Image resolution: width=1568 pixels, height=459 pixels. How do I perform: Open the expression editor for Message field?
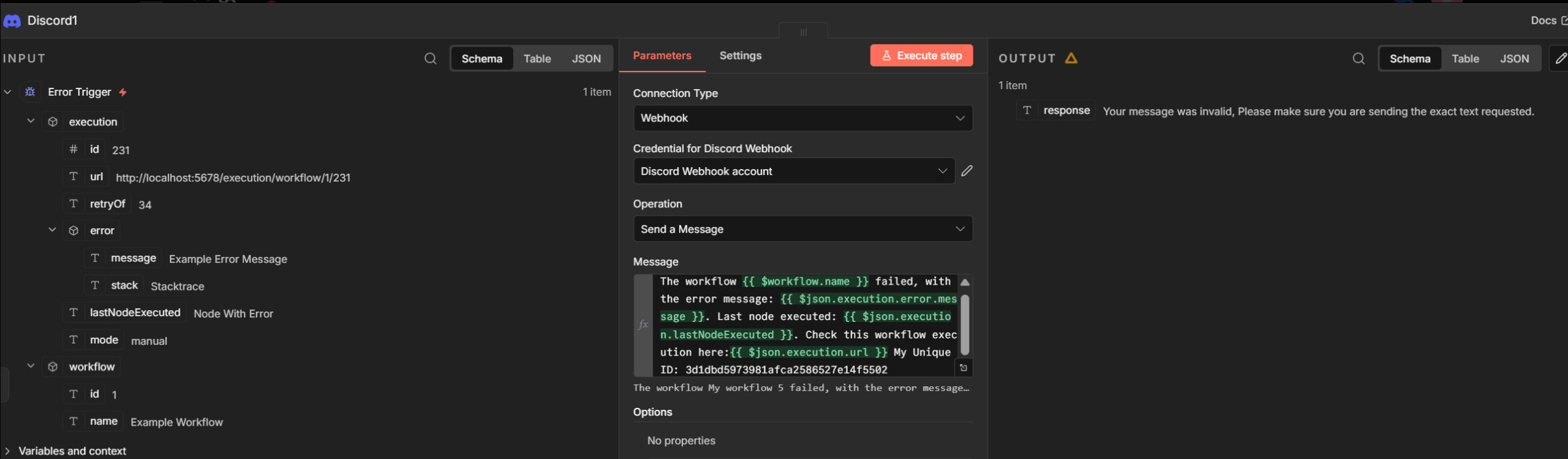point(963,368)
